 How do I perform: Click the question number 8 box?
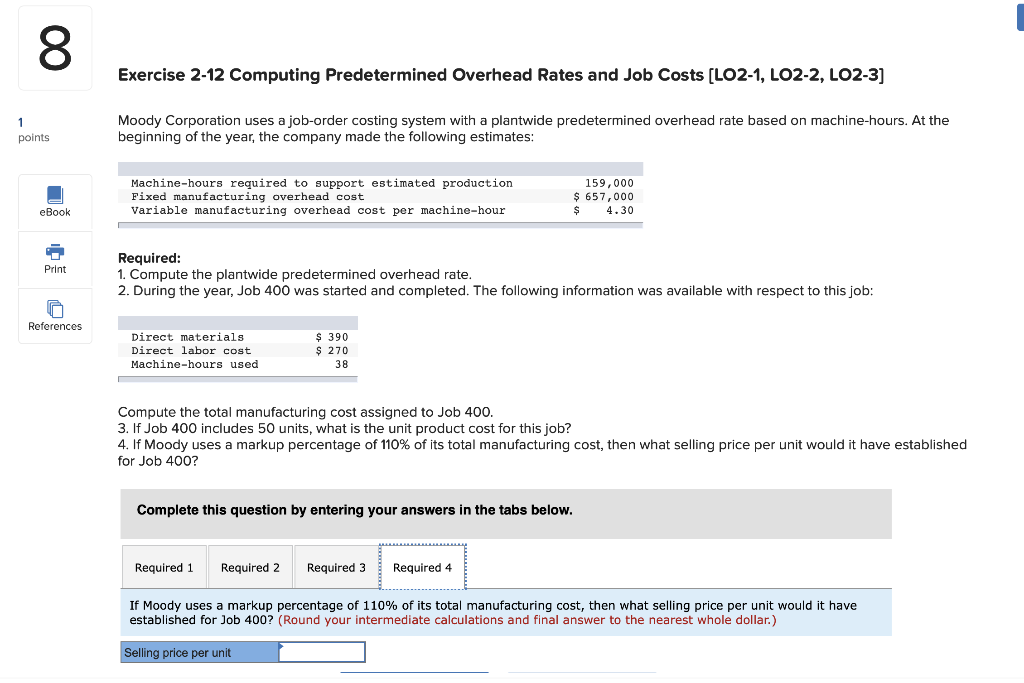tap(55, 48)
